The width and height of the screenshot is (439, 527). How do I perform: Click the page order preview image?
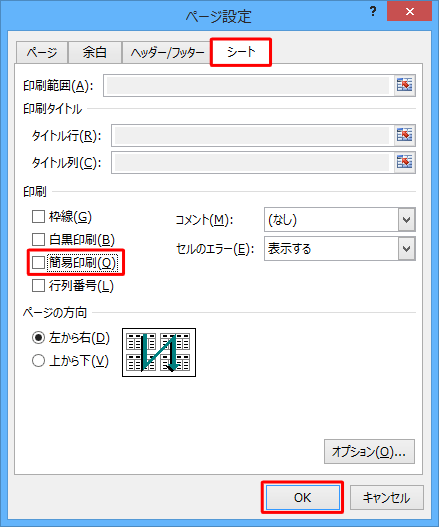tap(159, 352)
